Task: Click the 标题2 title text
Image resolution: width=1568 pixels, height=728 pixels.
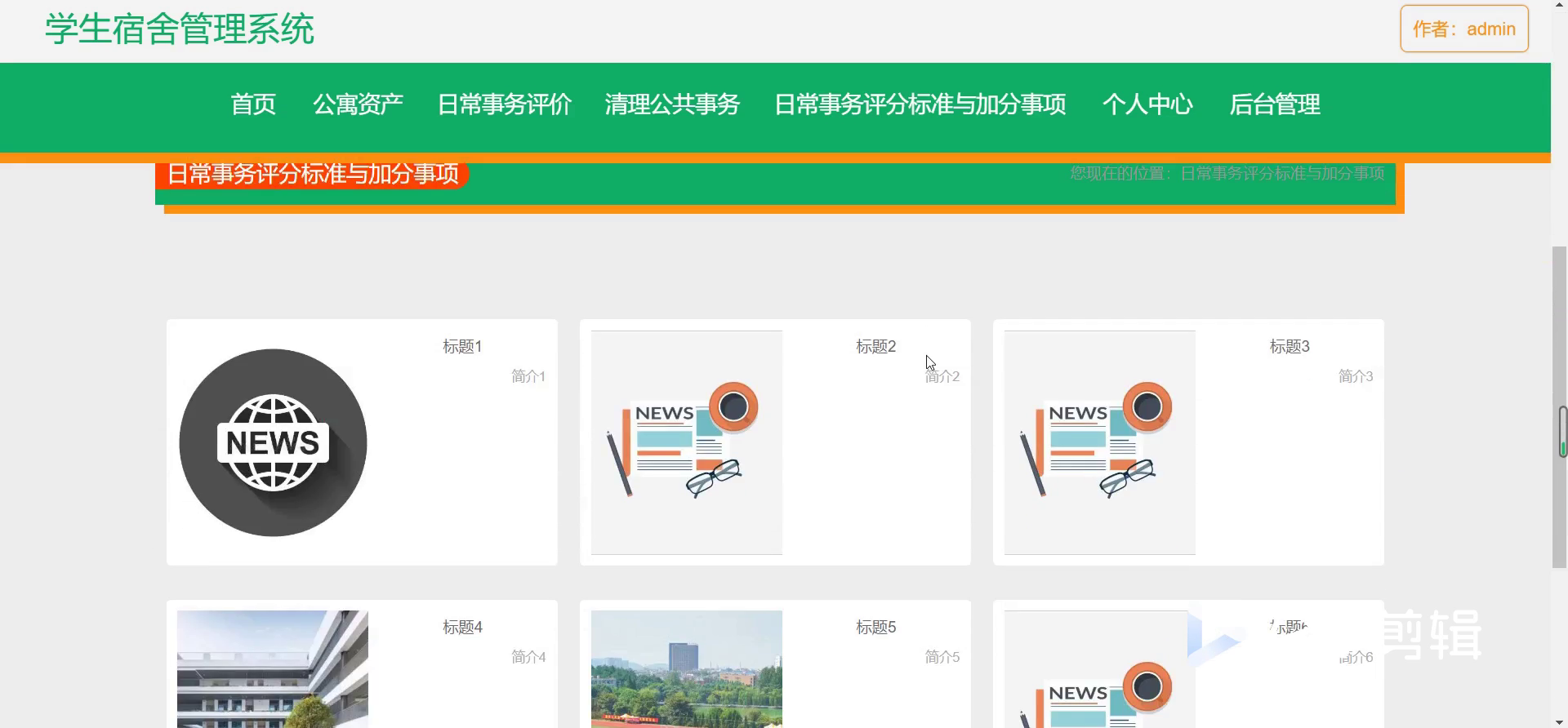Action: [876, 347]
